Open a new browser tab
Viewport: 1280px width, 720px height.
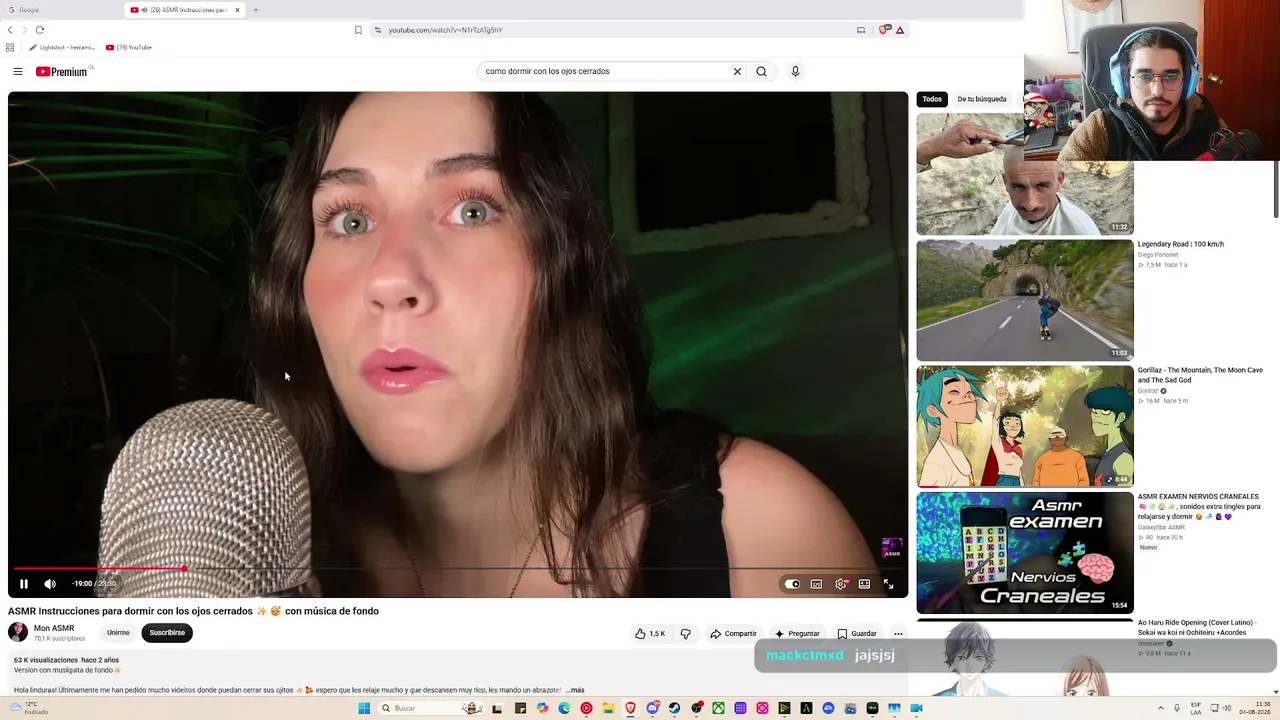(x=255, y=10)
